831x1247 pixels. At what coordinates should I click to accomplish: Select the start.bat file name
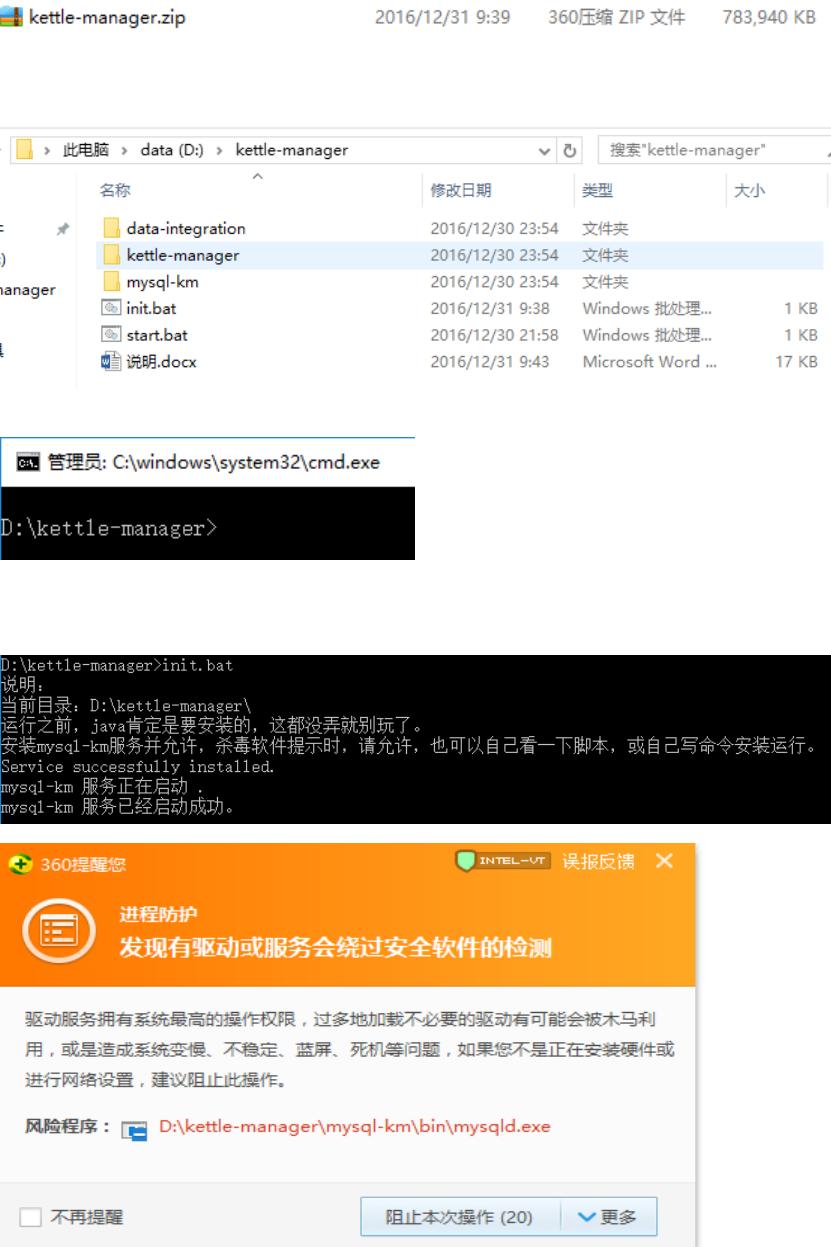pyautogui.click(x=155, y=335)
